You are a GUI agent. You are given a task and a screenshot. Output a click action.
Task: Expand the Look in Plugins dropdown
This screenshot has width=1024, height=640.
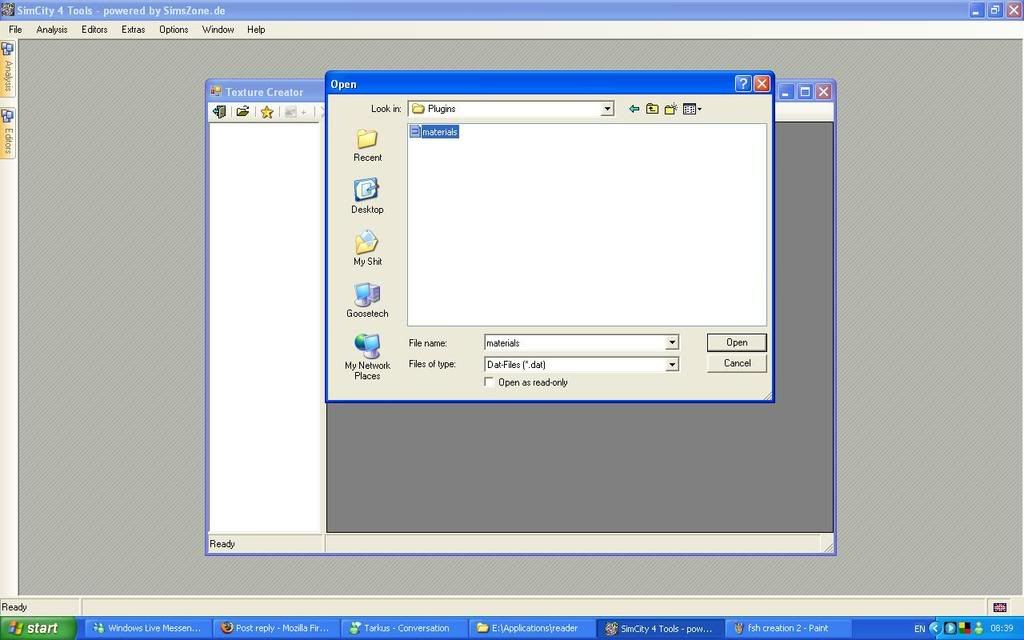click(x=607, y=109)
